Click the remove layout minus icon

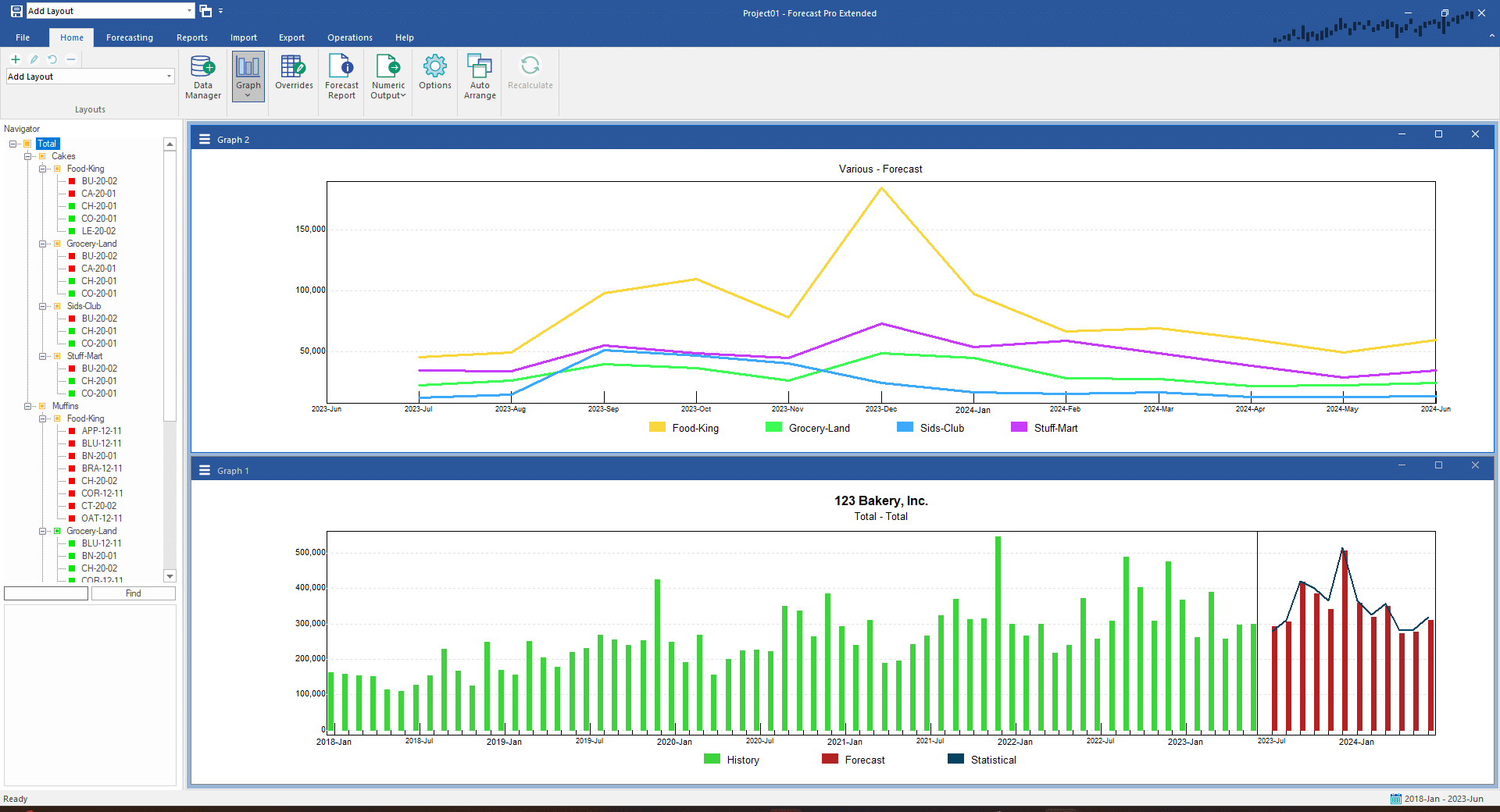click(x=71, y=59)
